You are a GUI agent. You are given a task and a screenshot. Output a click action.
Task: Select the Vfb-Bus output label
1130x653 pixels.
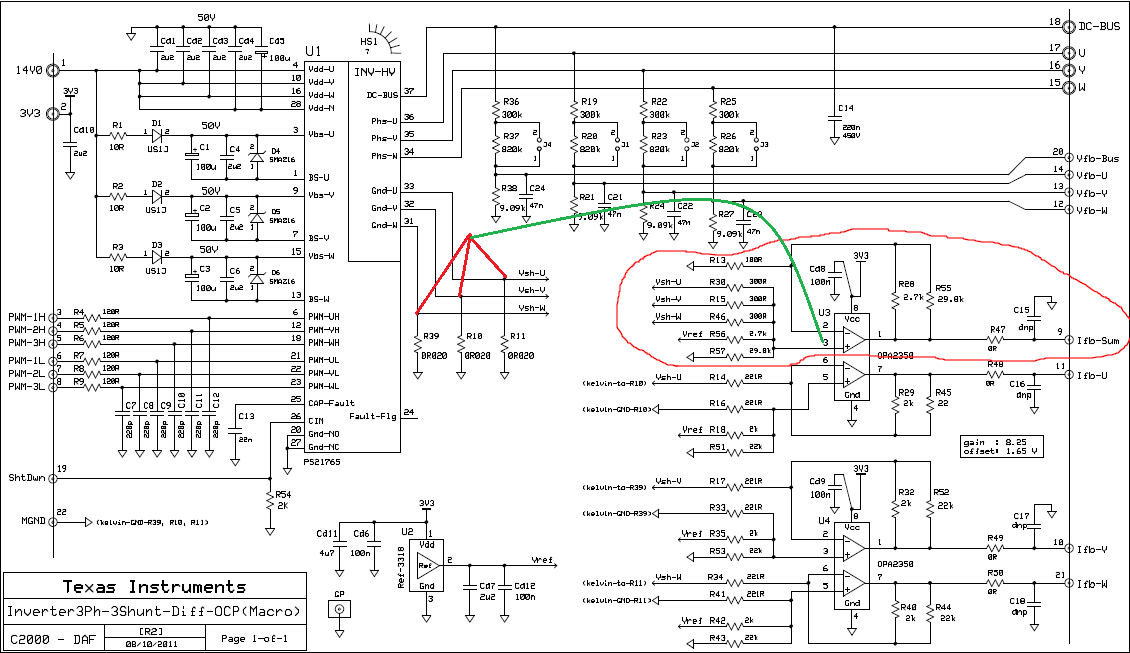coord(1098,159)
